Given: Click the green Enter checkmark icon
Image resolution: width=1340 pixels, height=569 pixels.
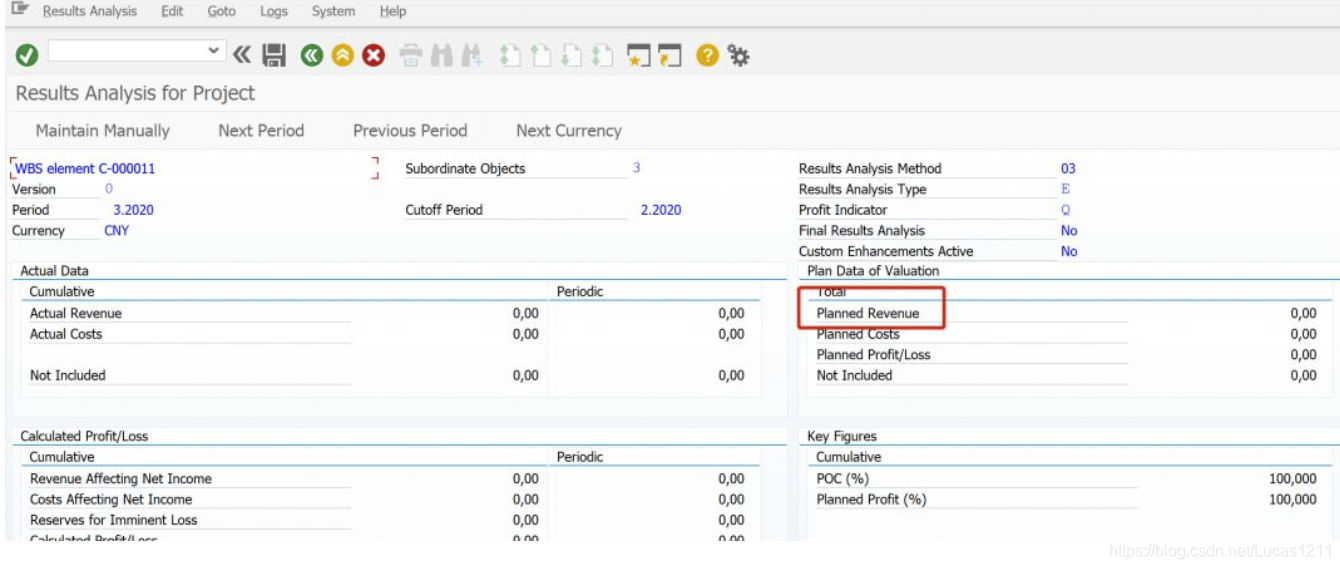Looking at the screenshot, I should click(x=27, y=56).
